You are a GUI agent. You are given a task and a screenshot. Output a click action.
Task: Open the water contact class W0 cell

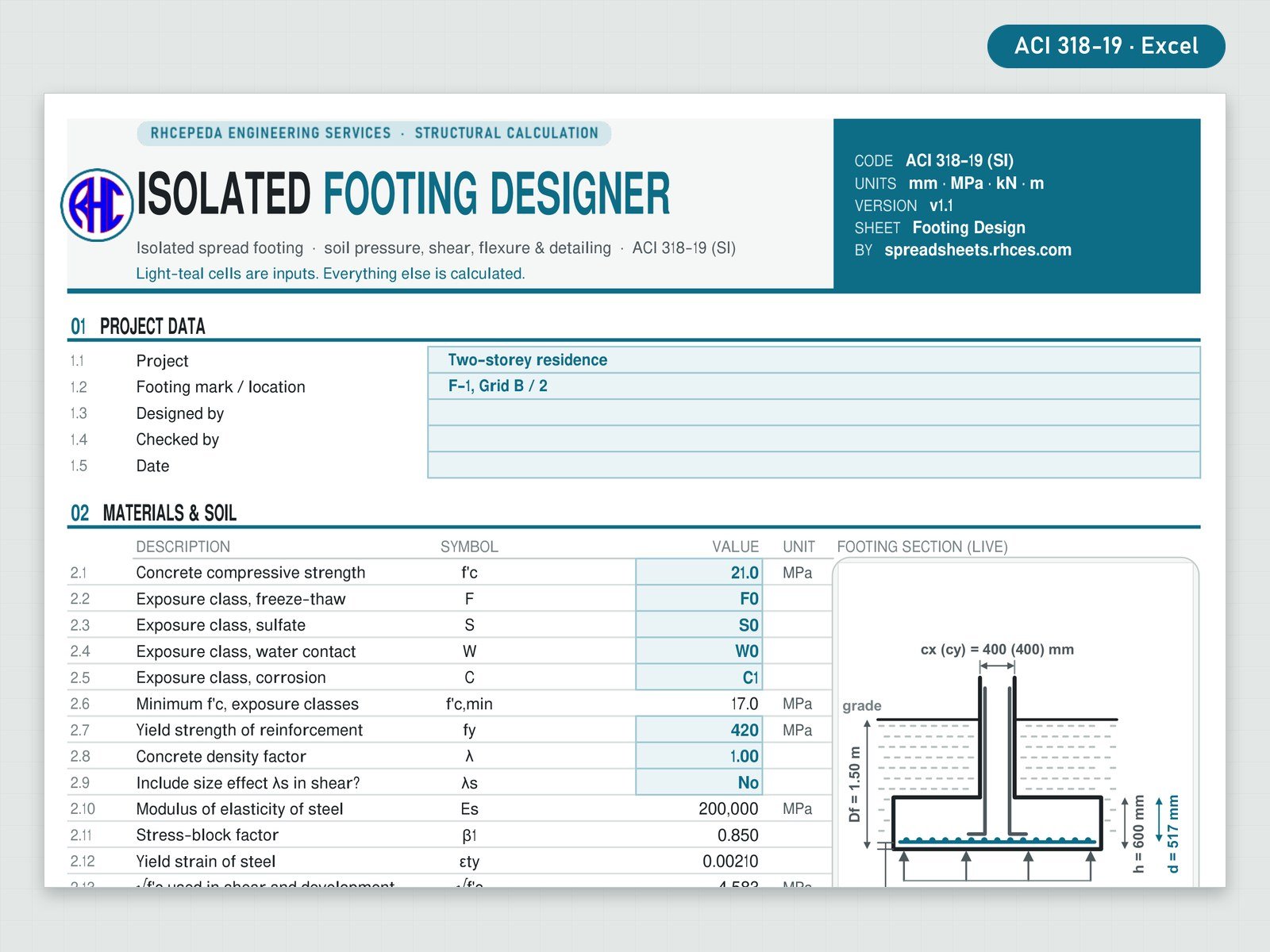(699, 651)
